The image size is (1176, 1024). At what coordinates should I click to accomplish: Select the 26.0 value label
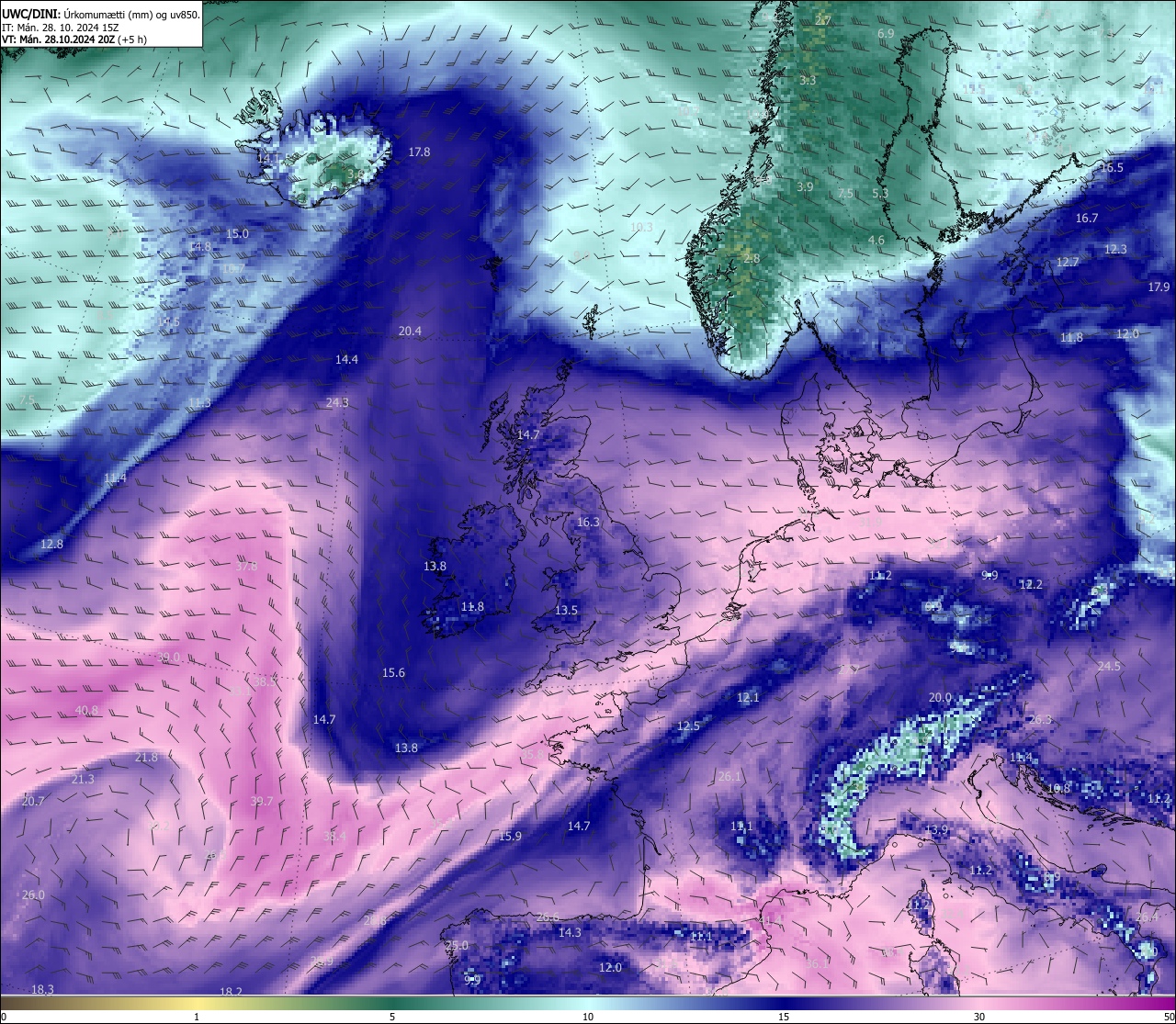point(33,895)
